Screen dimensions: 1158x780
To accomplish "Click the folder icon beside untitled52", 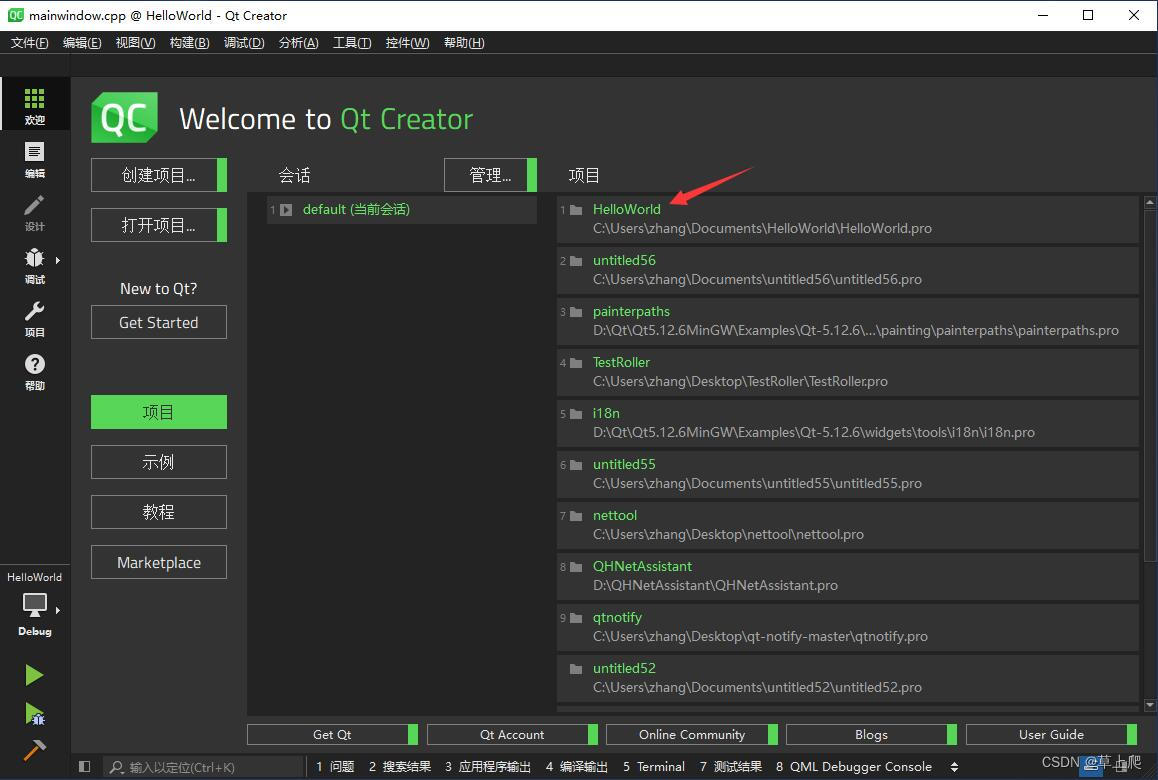I will [576, 668].
